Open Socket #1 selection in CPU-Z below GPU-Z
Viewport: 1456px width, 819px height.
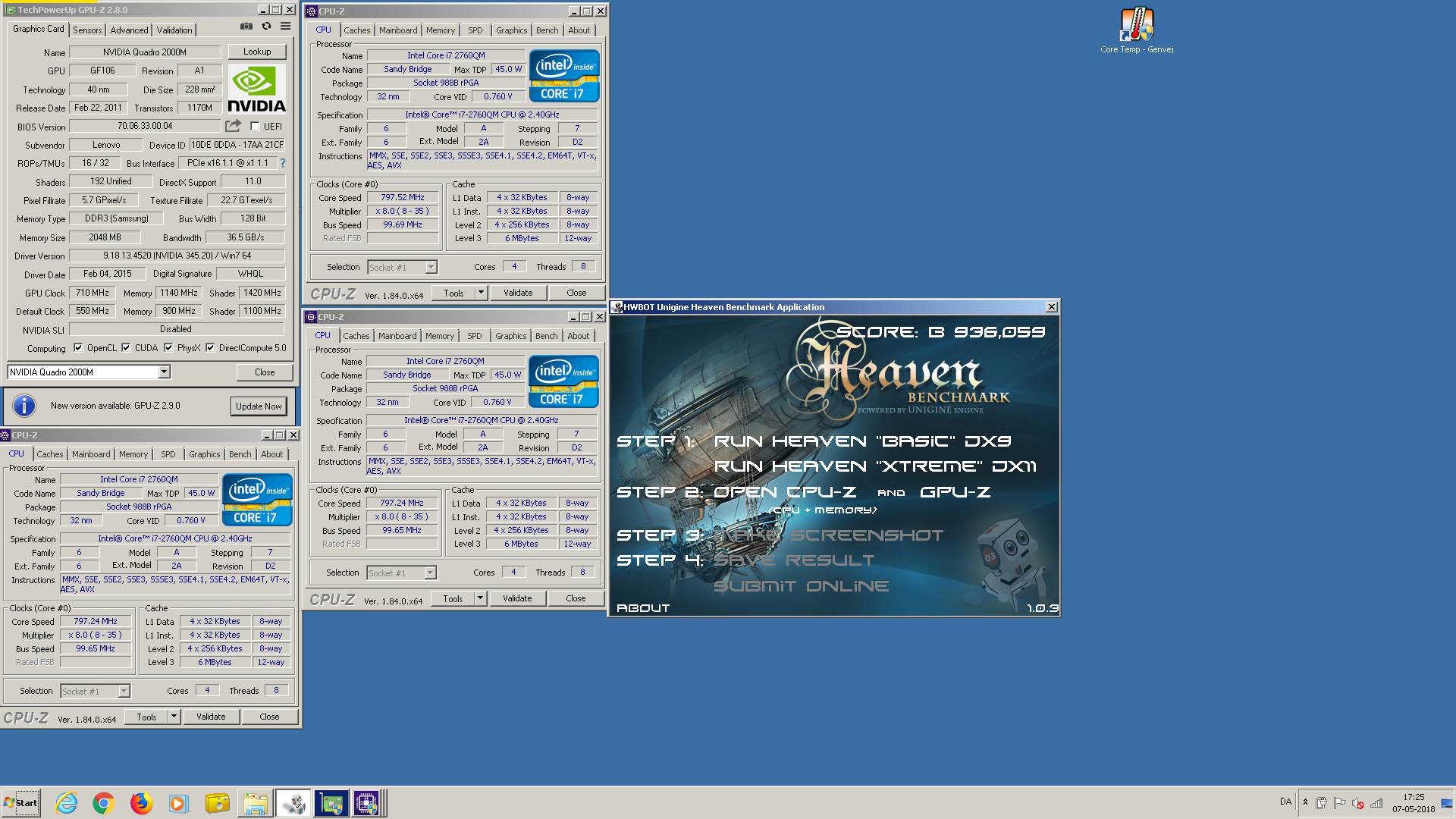(96, 692)
